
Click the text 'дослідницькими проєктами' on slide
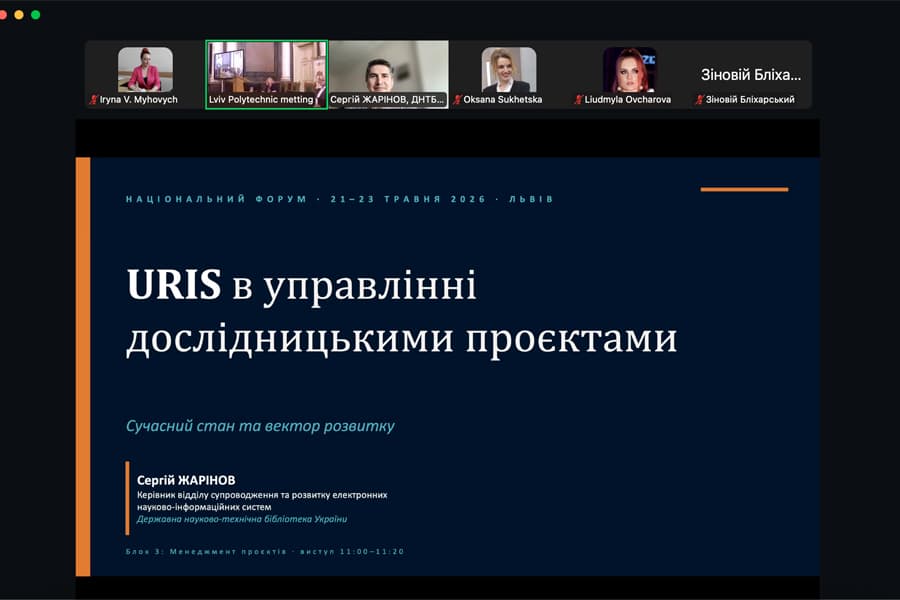coord(402,339)
